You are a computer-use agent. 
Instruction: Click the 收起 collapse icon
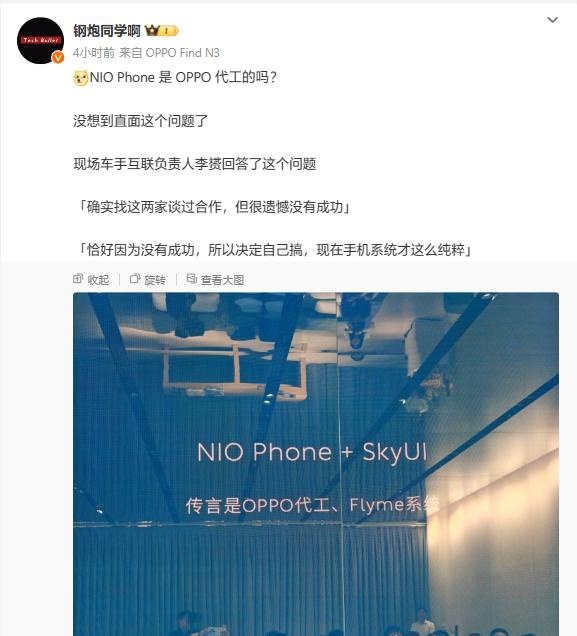click(x=78, y=279)
